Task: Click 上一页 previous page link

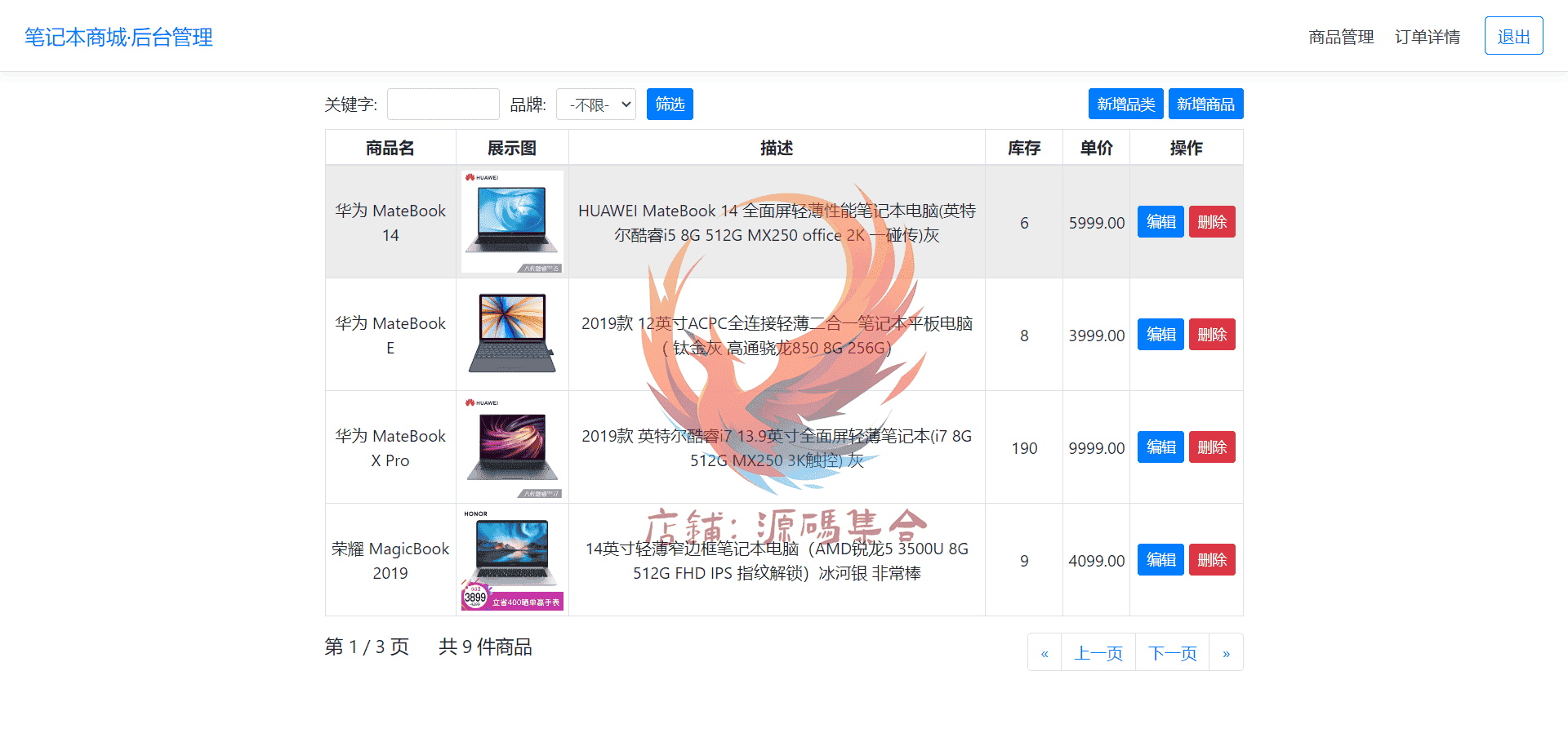Action: pos(1098,652)
